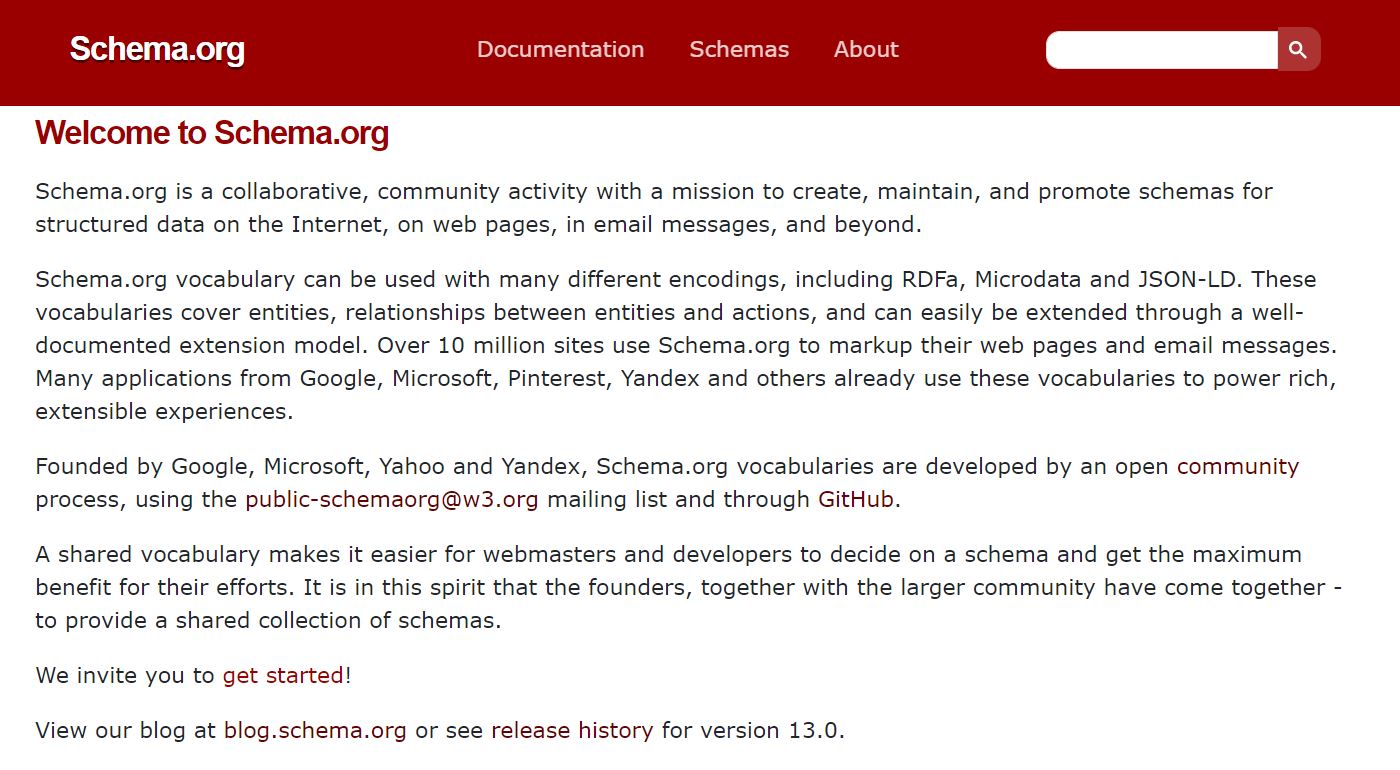Open the community link
1400x770 pixels.
(1239, 466)
